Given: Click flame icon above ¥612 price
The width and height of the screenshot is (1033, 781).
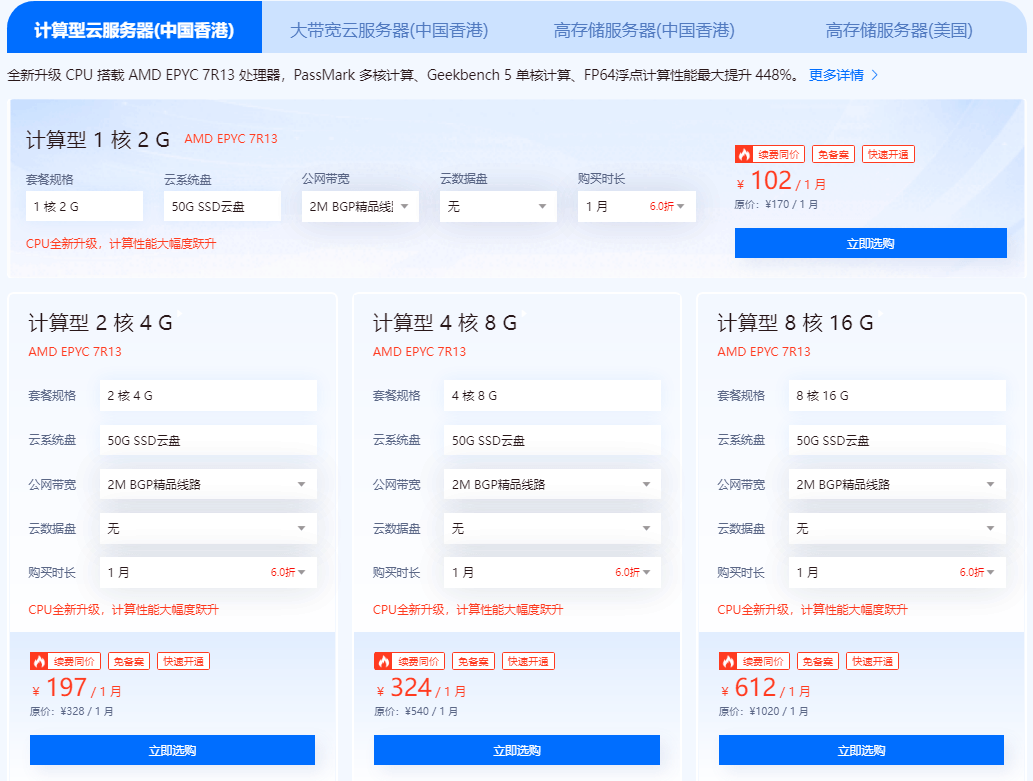Looking at the screenshot, I should click(x=728, y=661).
